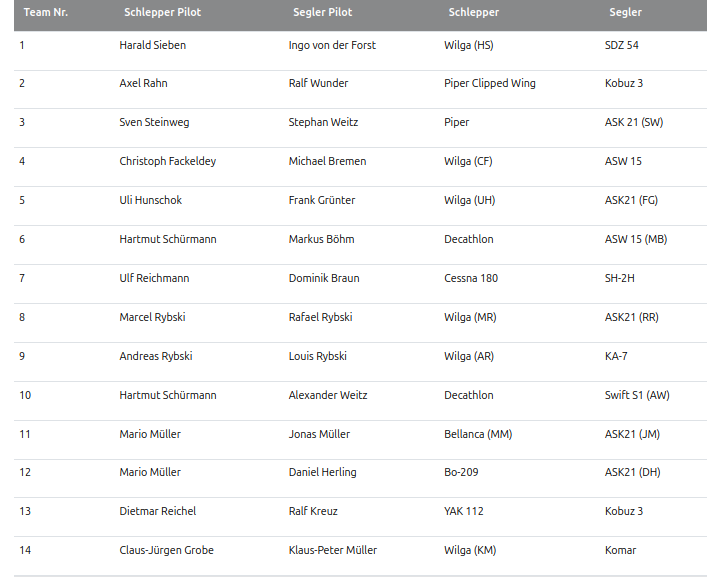The image size is (707, 577).
Task: Select the ASW 15 glider cell
Action: pyautogui.click(x=623, y=162)
